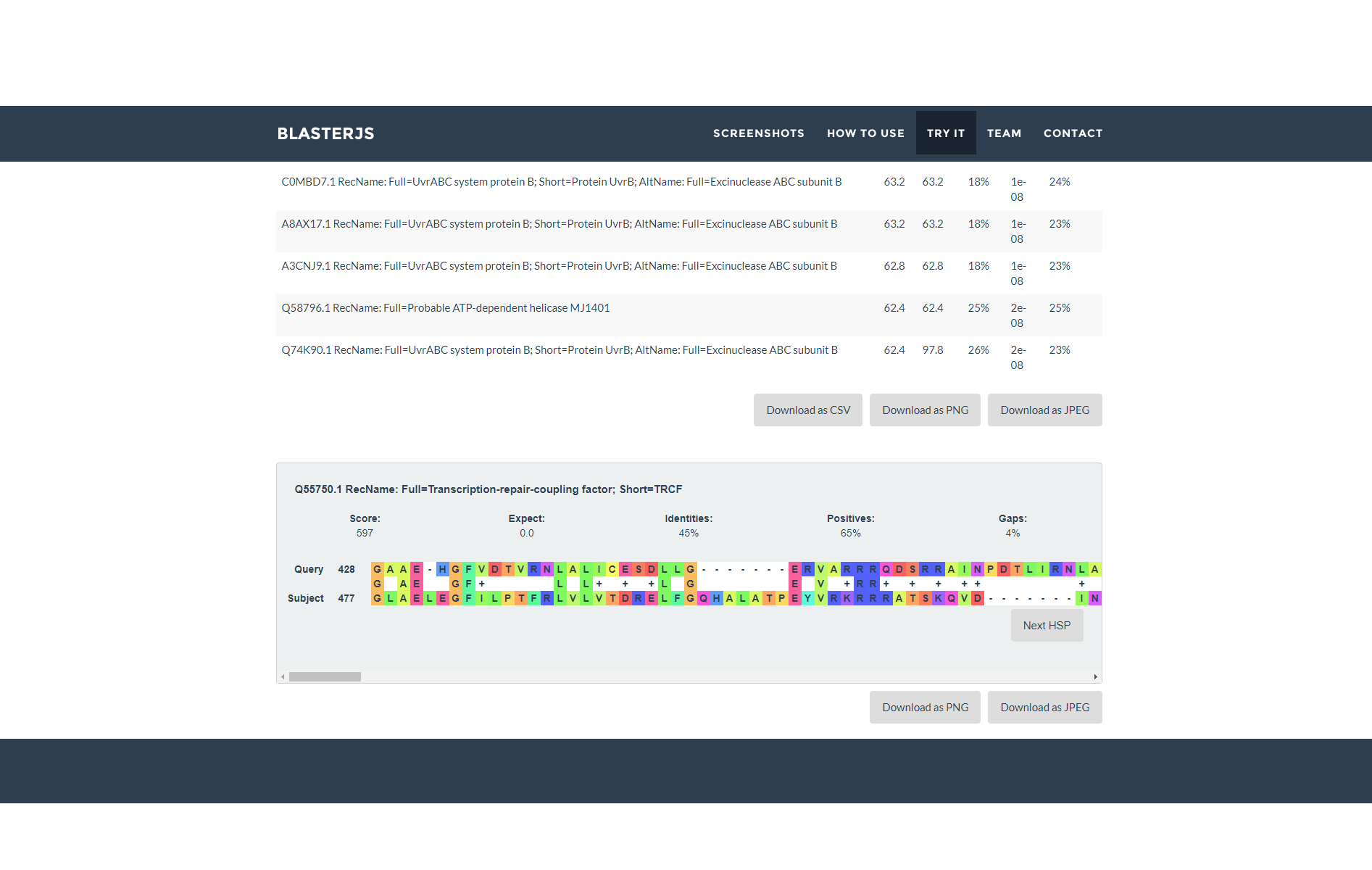Select the C0MBD7.1 UvrABC result row
This screenshot has width=1372, height=870.
click(561, 182)
